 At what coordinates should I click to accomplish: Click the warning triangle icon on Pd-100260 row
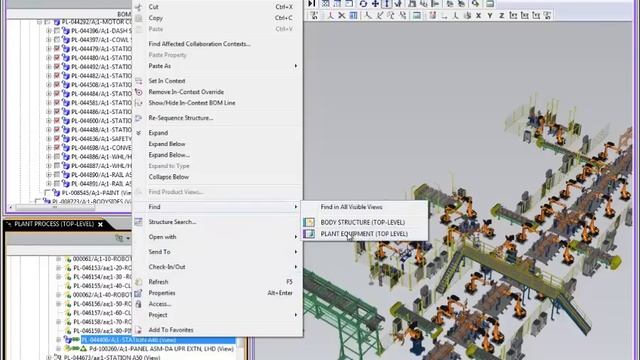[x=83, y=349]
